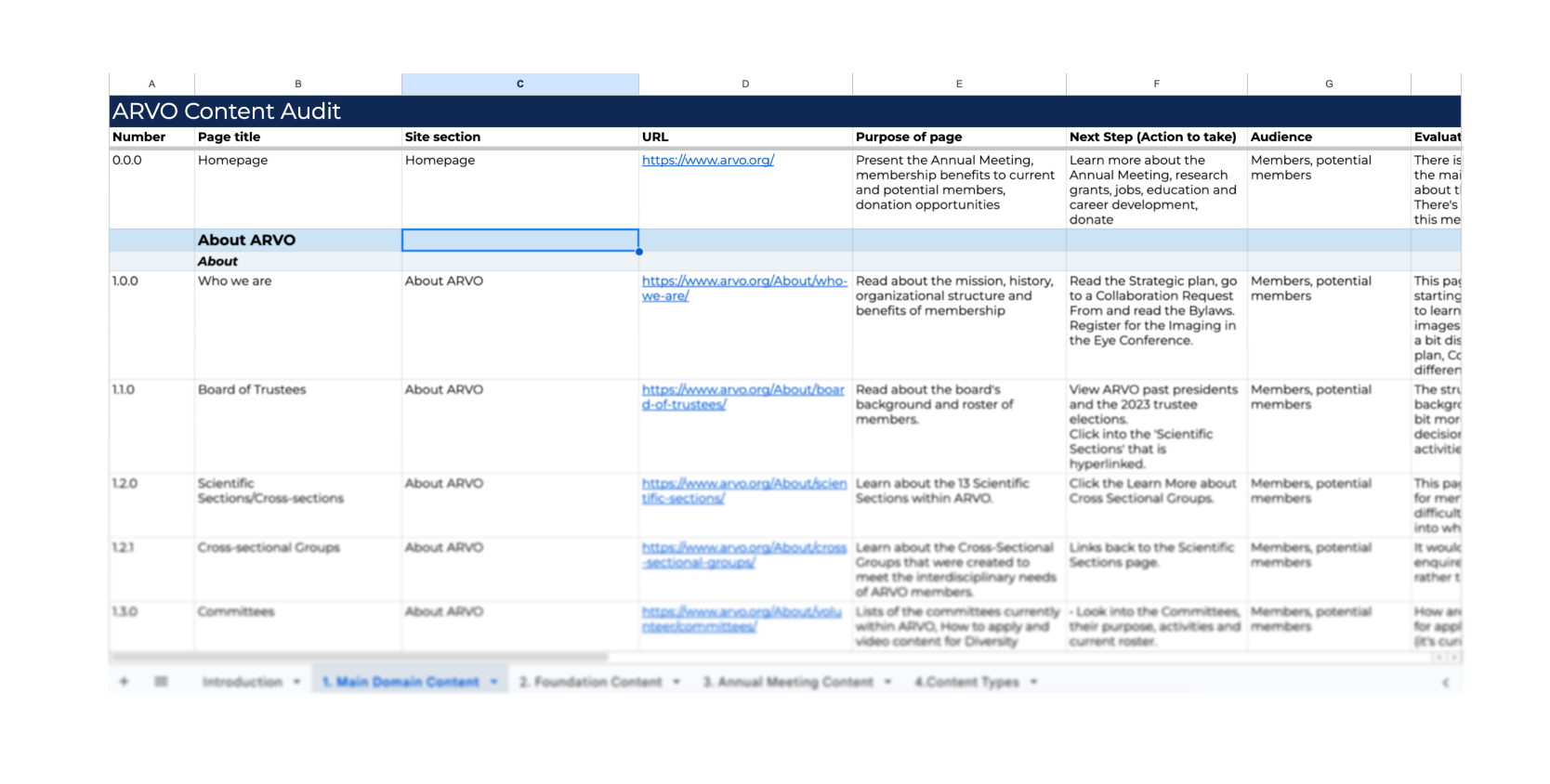This screenshot has width=1550, height=784.
Task: Select the Scientific Sections/Cross-sections cell
Action: pos(298,505)
